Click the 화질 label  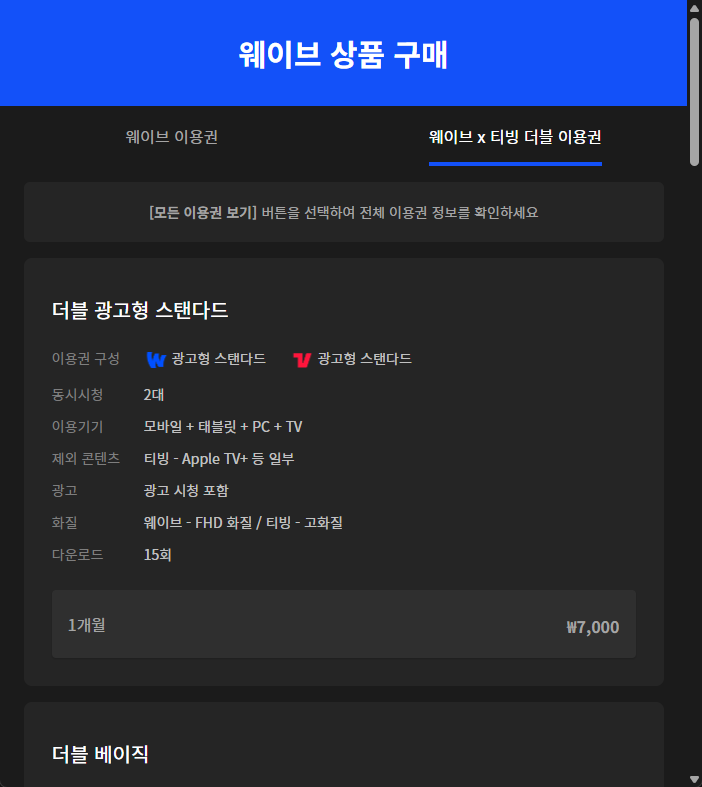65,522
